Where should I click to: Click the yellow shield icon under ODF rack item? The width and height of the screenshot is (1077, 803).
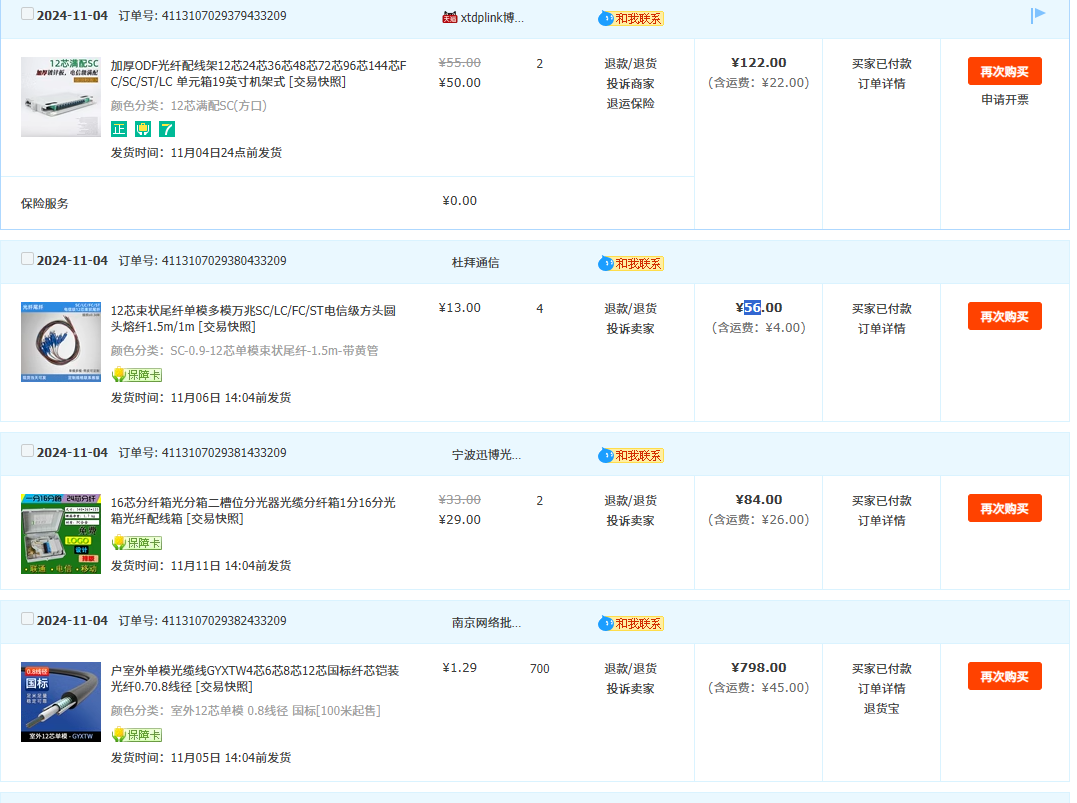point(143,129)
